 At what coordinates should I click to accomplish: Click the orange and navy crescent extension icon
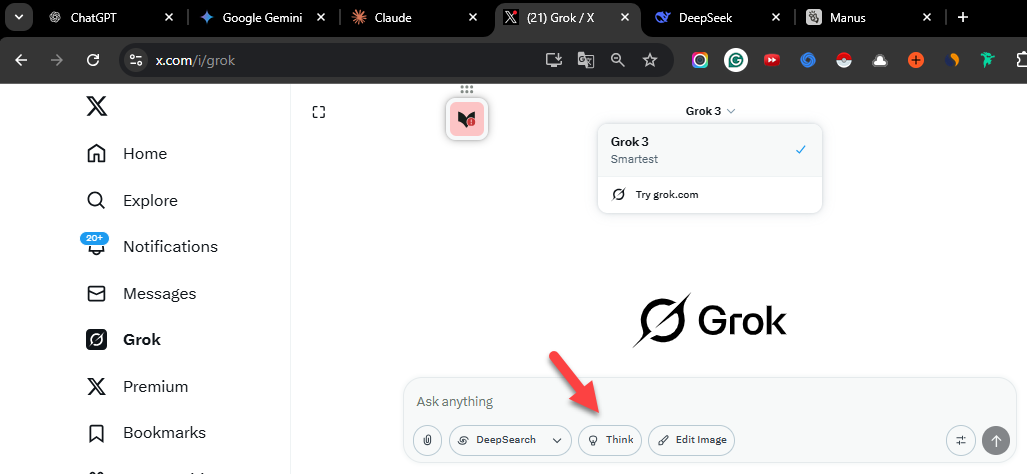pos(952,60)
